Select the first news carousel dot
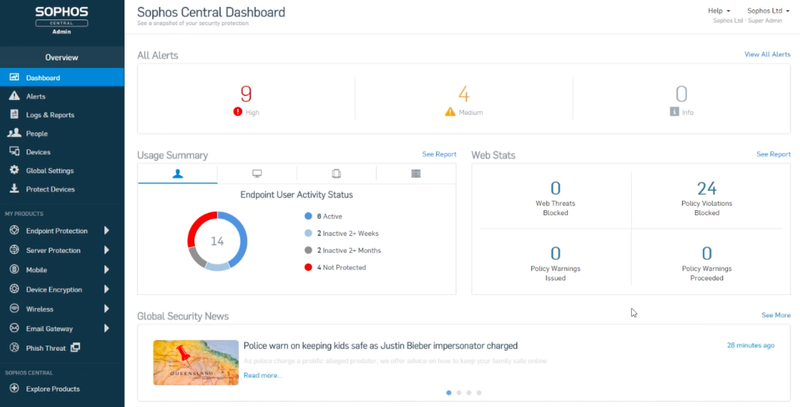The image size is (800, 407). 448,393
